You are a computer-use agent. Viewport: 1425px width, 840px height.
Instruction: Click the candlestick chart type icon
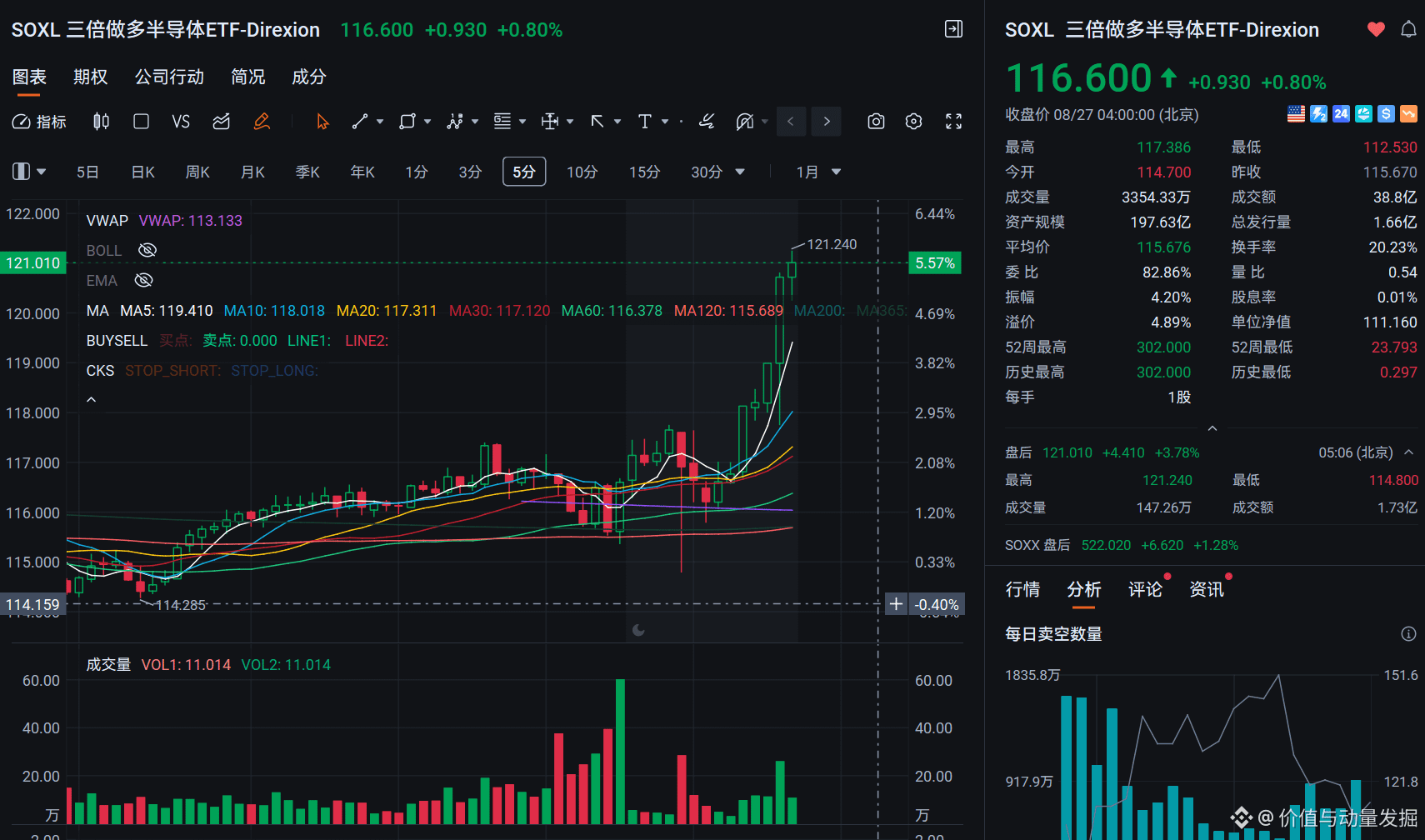click(101, 122)
